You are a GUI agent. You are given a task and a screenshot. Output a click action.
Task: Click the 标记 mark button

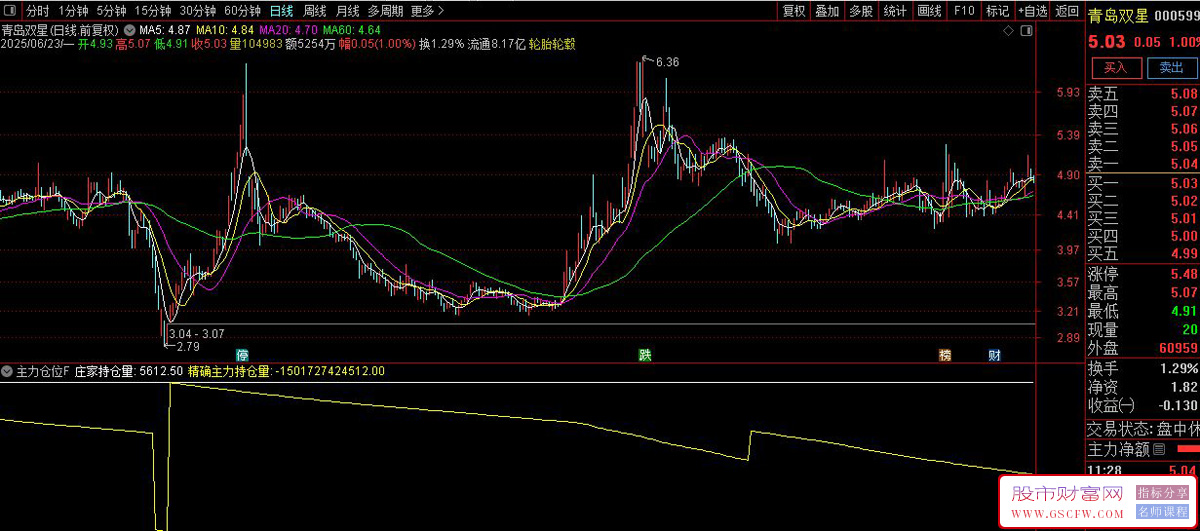997,11
